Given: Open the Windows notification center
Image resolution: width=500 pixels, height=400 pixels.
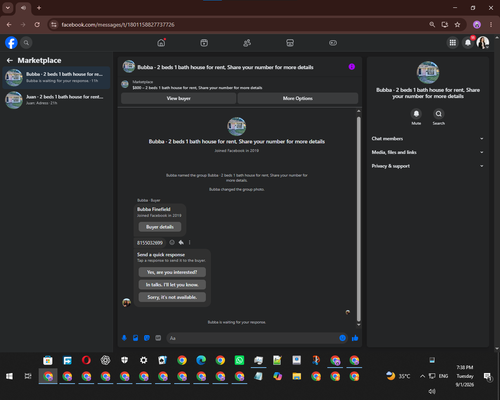Looking at the screenshot, I should (x=488, y=376).
